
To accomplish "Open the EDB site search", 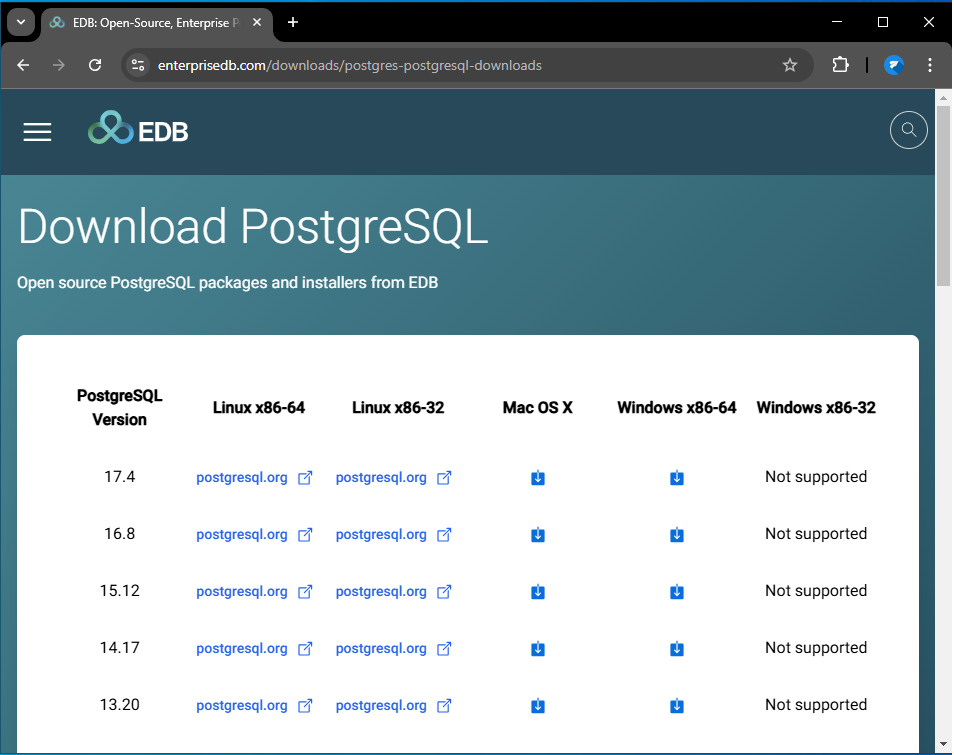I will 908,130.
